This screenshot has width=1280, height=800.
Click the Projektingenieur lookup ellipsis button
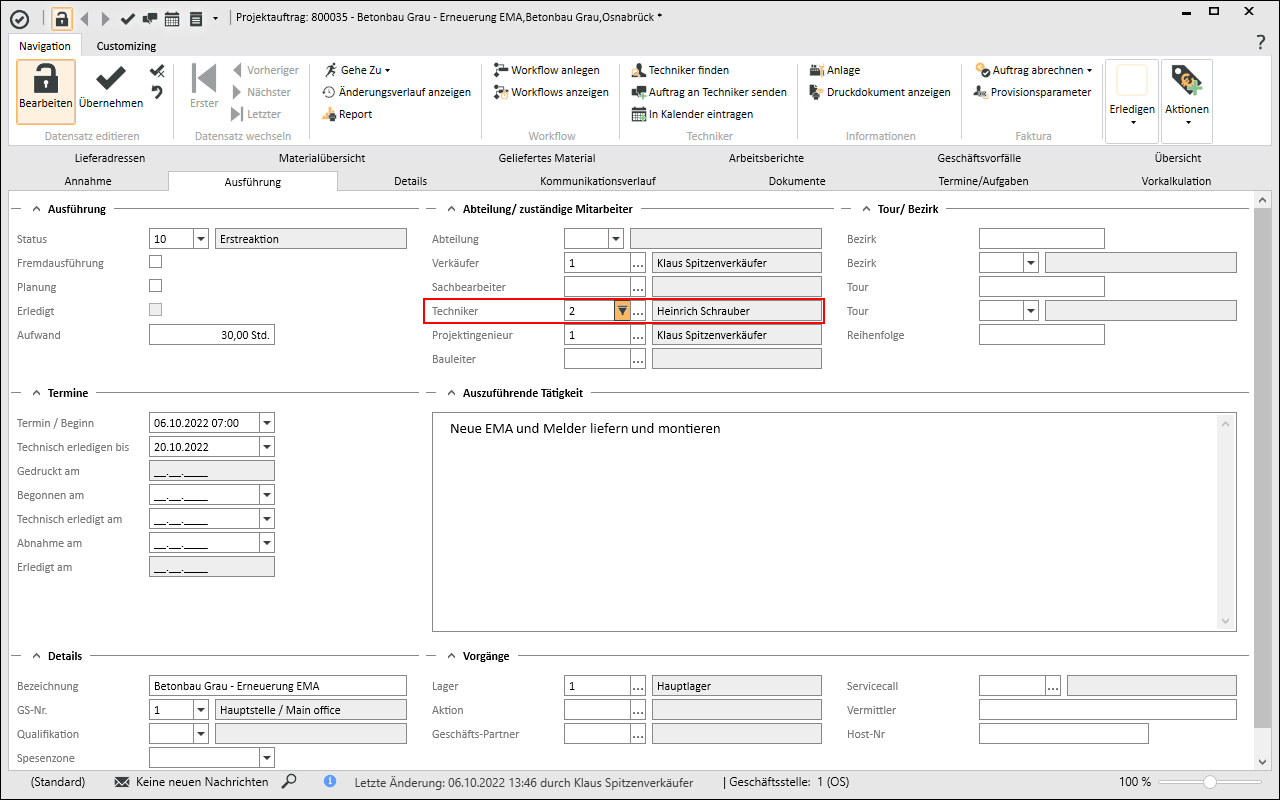[638, 335]
